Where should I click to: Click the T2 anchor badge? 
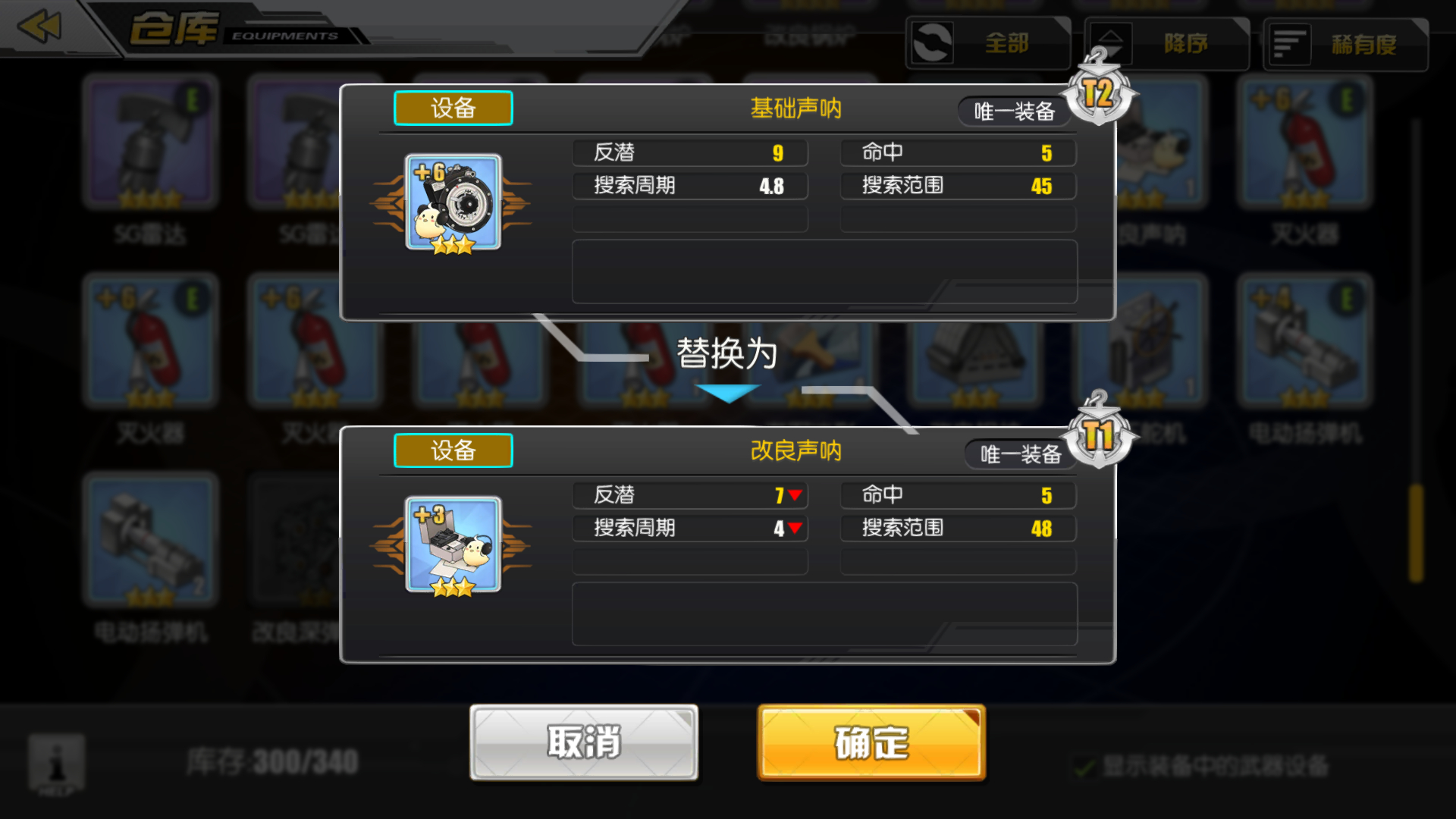[x=1098, y=89]
